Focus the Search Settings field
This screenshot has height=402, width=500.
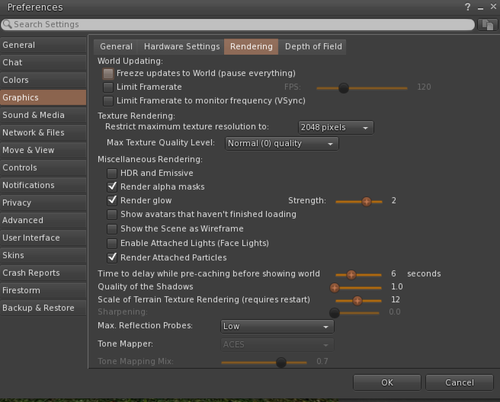(x=238, y=24)
